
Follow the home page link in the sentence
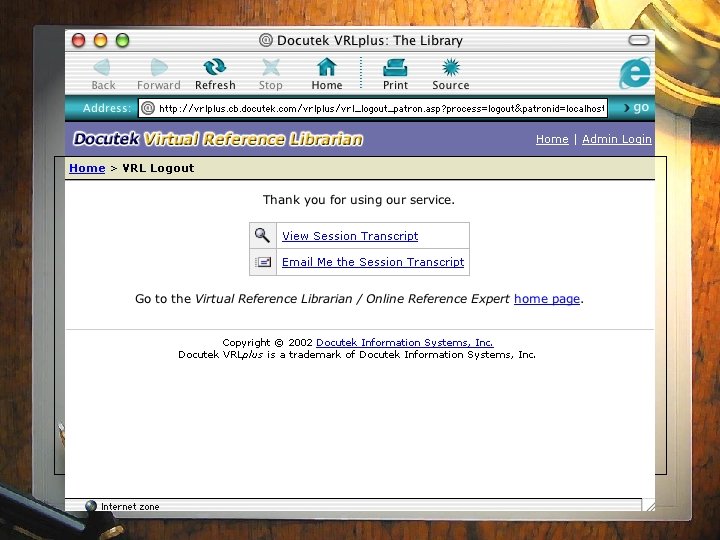tap(547, 299)
